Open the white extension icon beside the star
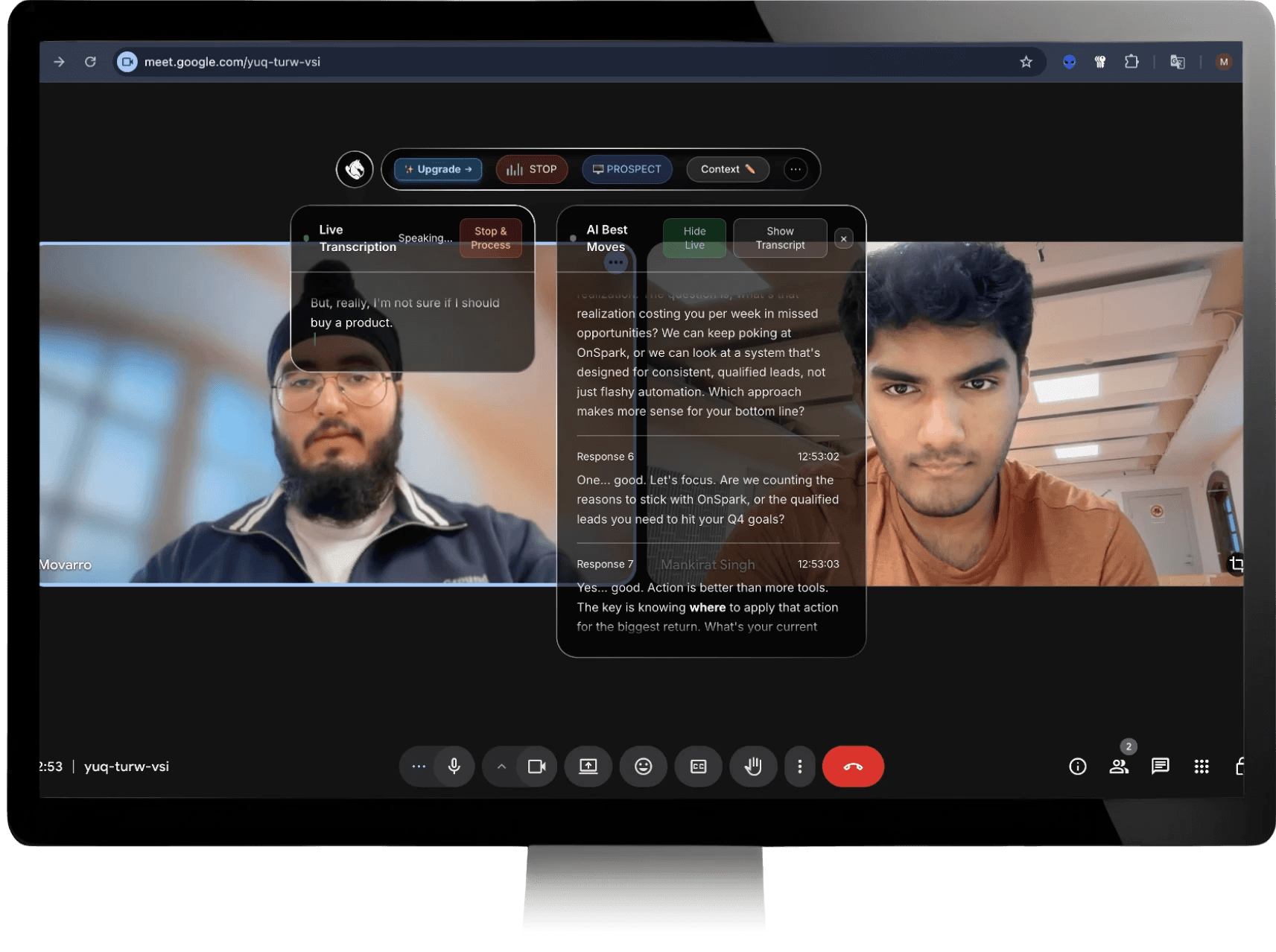1276x952 pixels. coord(1100,62)
